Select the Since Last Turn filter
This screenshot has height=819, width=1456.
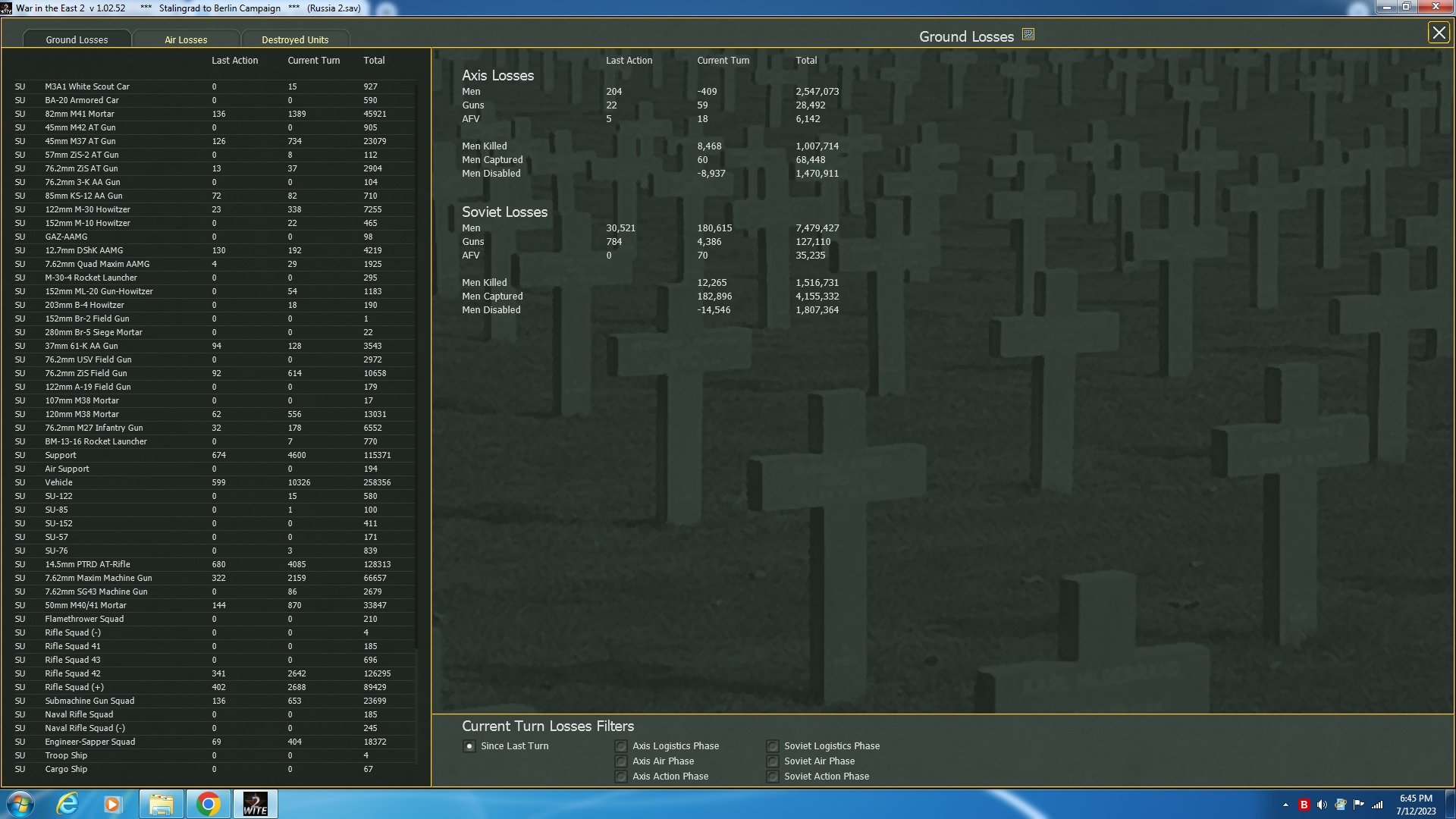(469, 746)
